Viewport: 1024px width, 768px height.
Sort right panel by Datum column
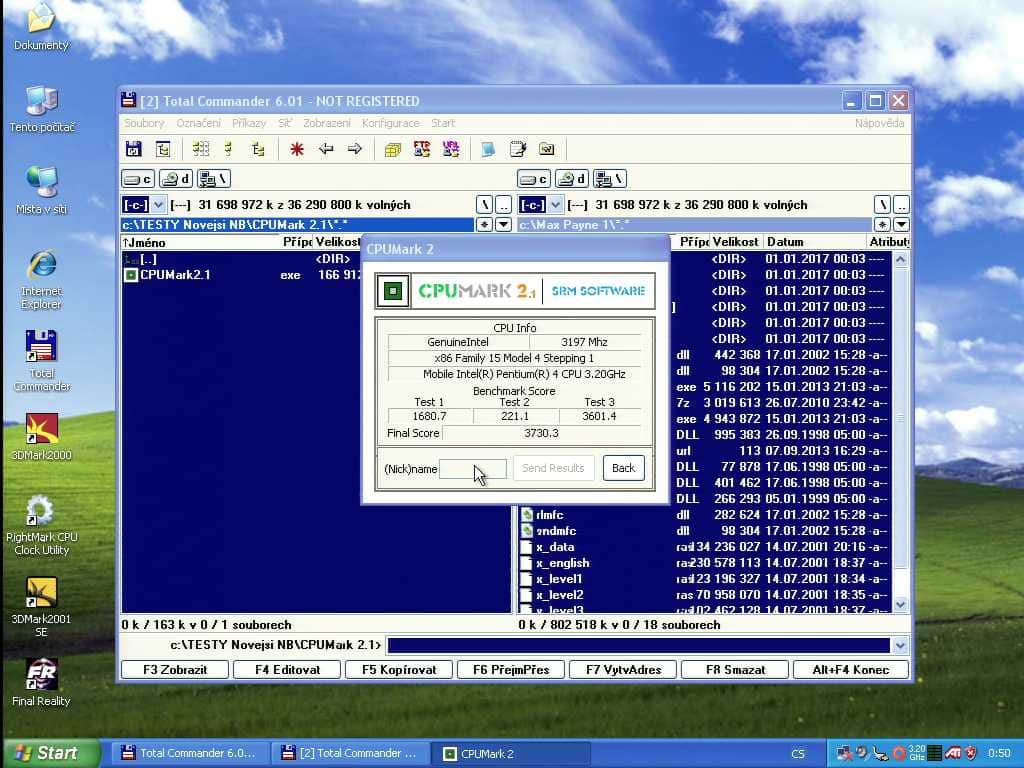pos(814,242)
